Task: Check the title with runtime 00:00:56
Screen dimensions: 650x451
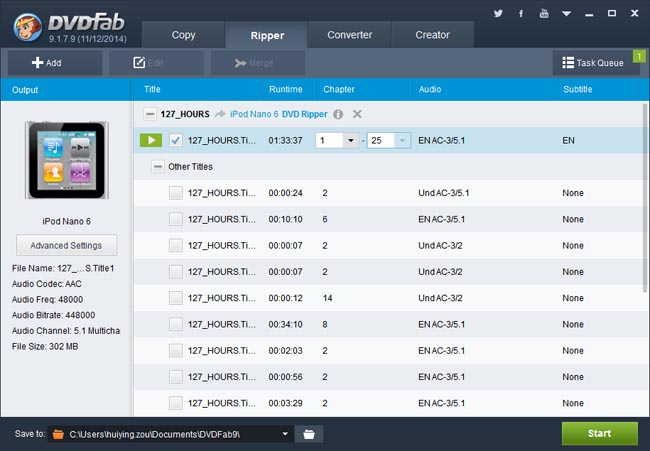Action: [x=176, y=376]
